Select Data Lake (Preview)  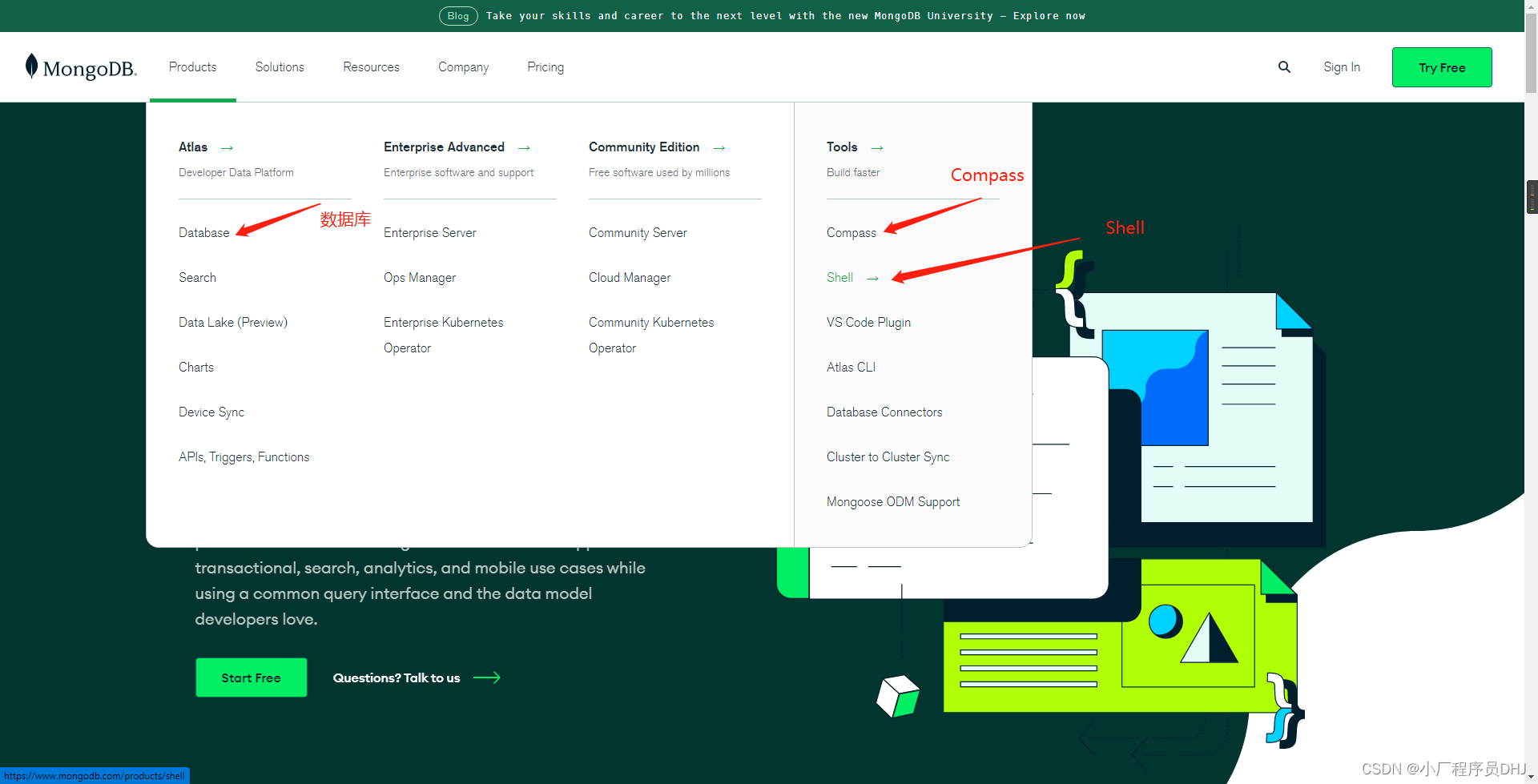pyautogui.click(x=233, y=323)
